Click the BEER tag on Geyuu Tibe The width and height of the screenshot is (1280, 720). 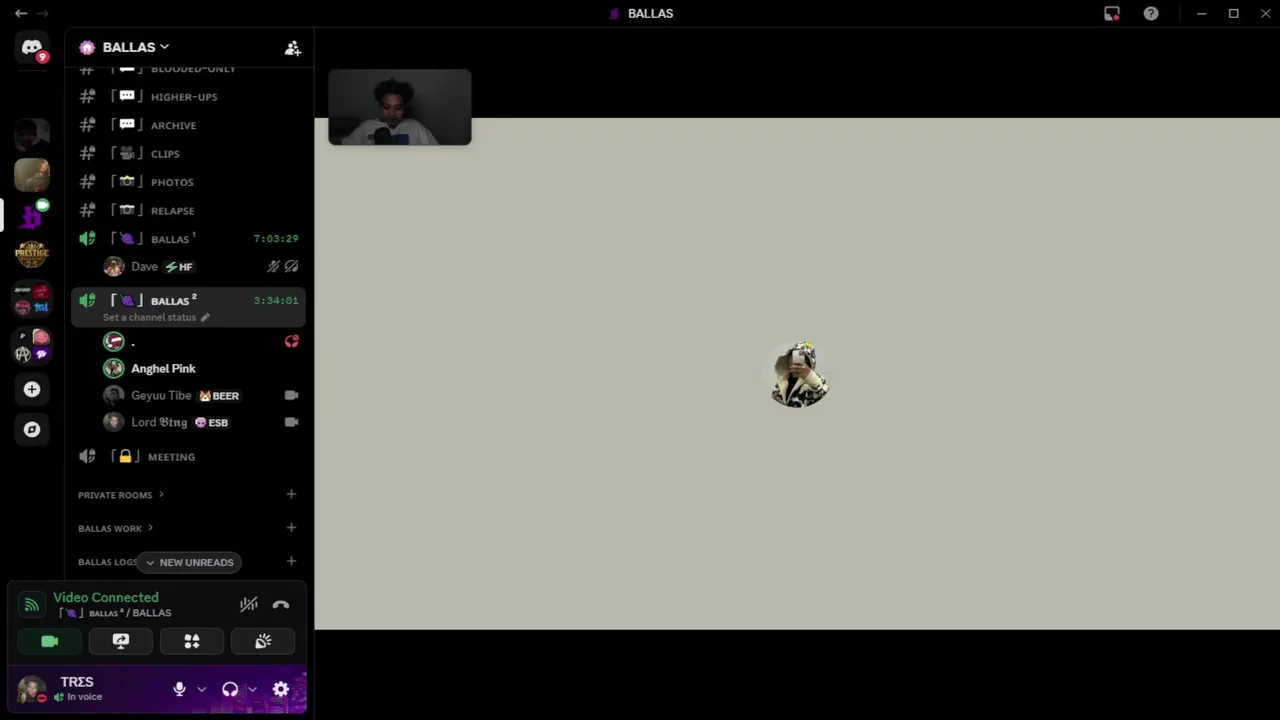[x=219, y=396]
